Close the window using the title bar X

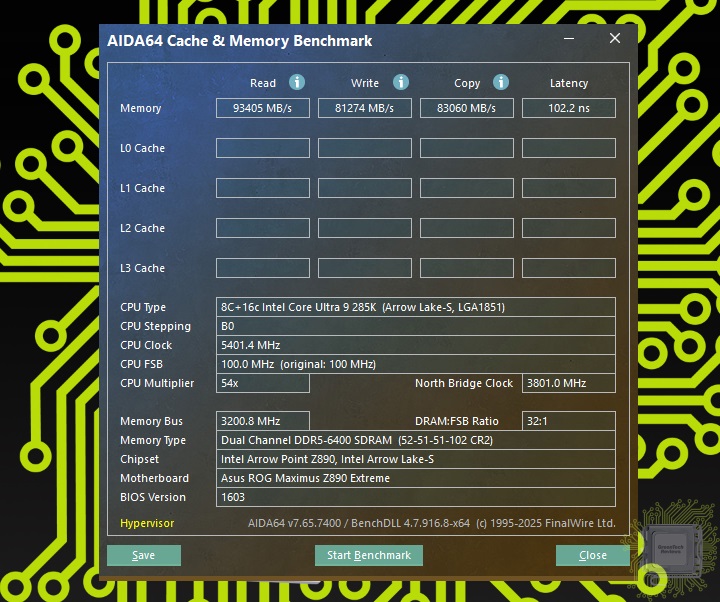click(614, 39)
